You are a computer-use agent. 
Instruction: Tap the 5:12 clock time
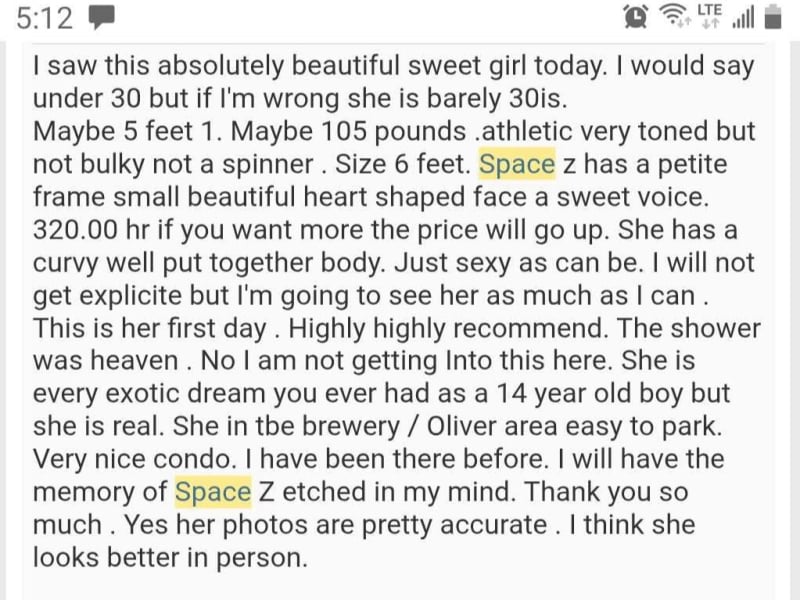click(x=45, y=17)
